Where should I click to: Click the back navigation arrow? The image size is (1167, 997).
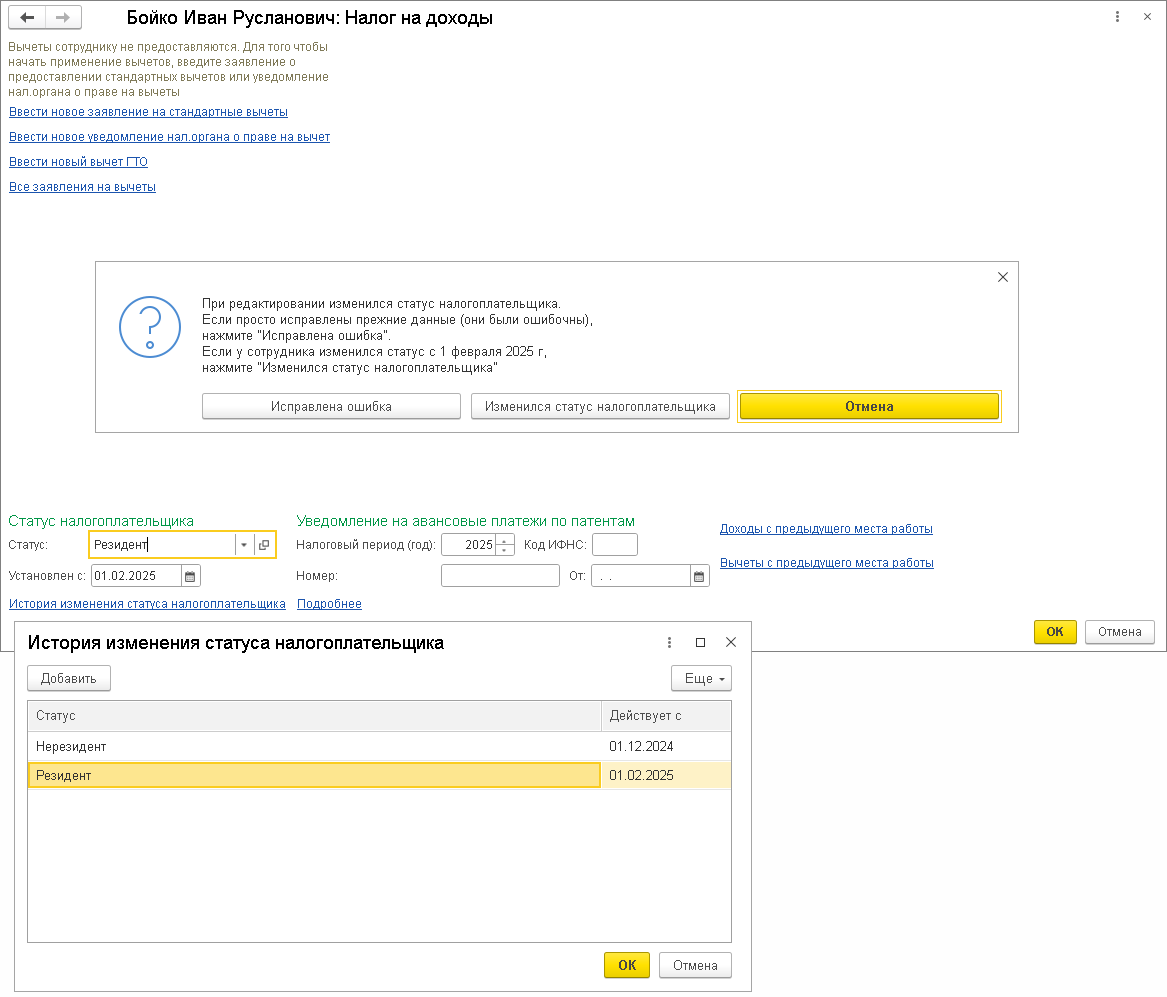tap(28, 18)
